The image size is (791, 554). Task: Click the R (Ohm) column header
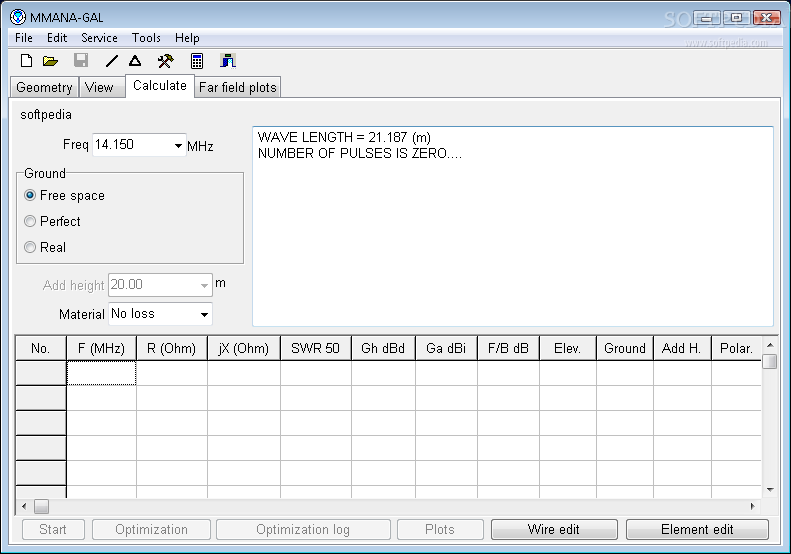pos(172,348)
